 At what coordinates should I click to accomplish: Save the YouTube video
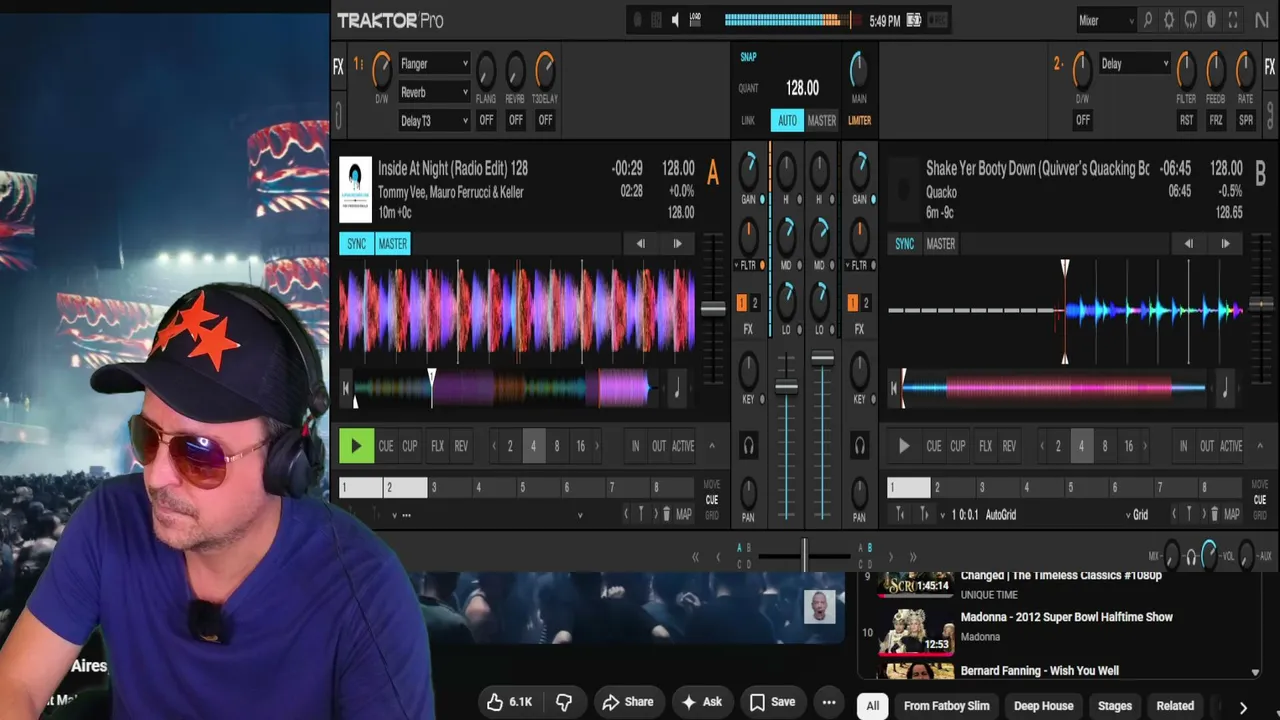pyautogui.click(x=773, y=702)
